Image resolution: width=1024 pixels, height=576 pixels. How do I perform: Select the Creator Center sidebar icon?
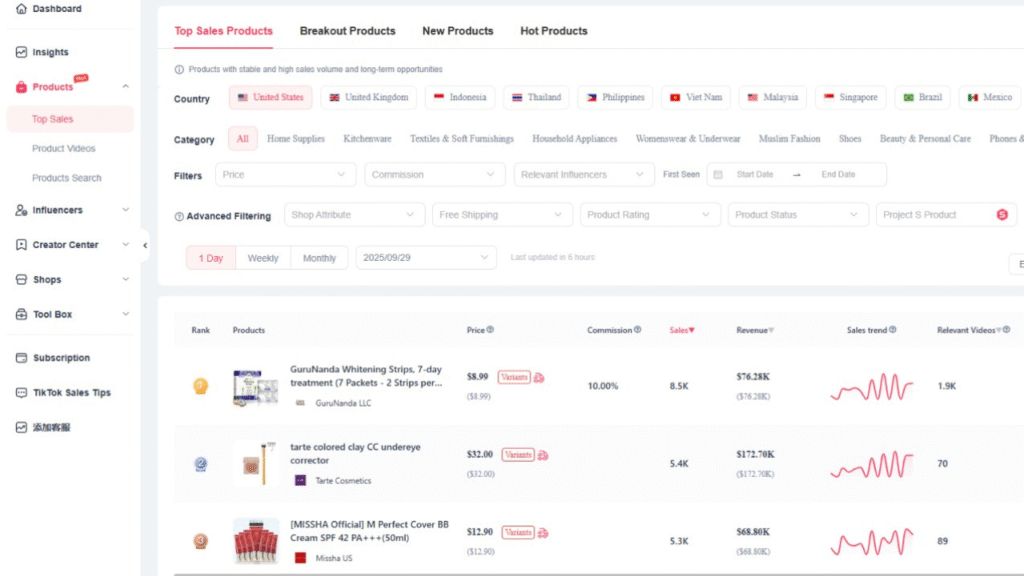[22, 244]
